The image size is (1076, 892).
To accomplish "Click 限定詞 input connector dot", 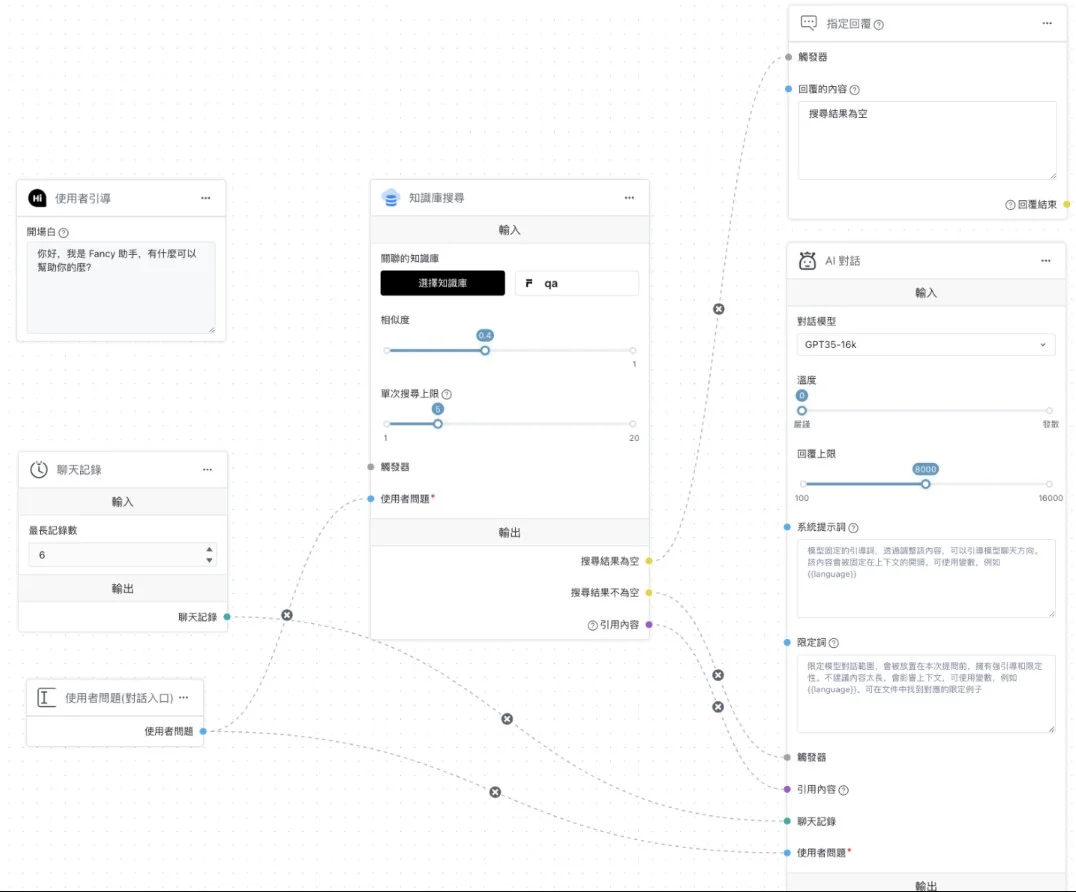I will (787, 642).
